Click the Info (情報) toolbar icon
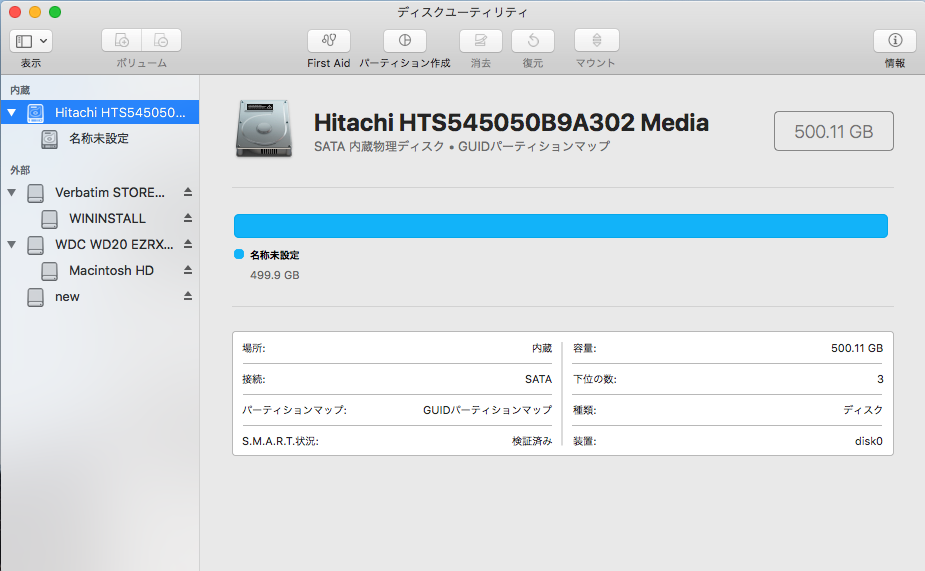 point(894,41)
